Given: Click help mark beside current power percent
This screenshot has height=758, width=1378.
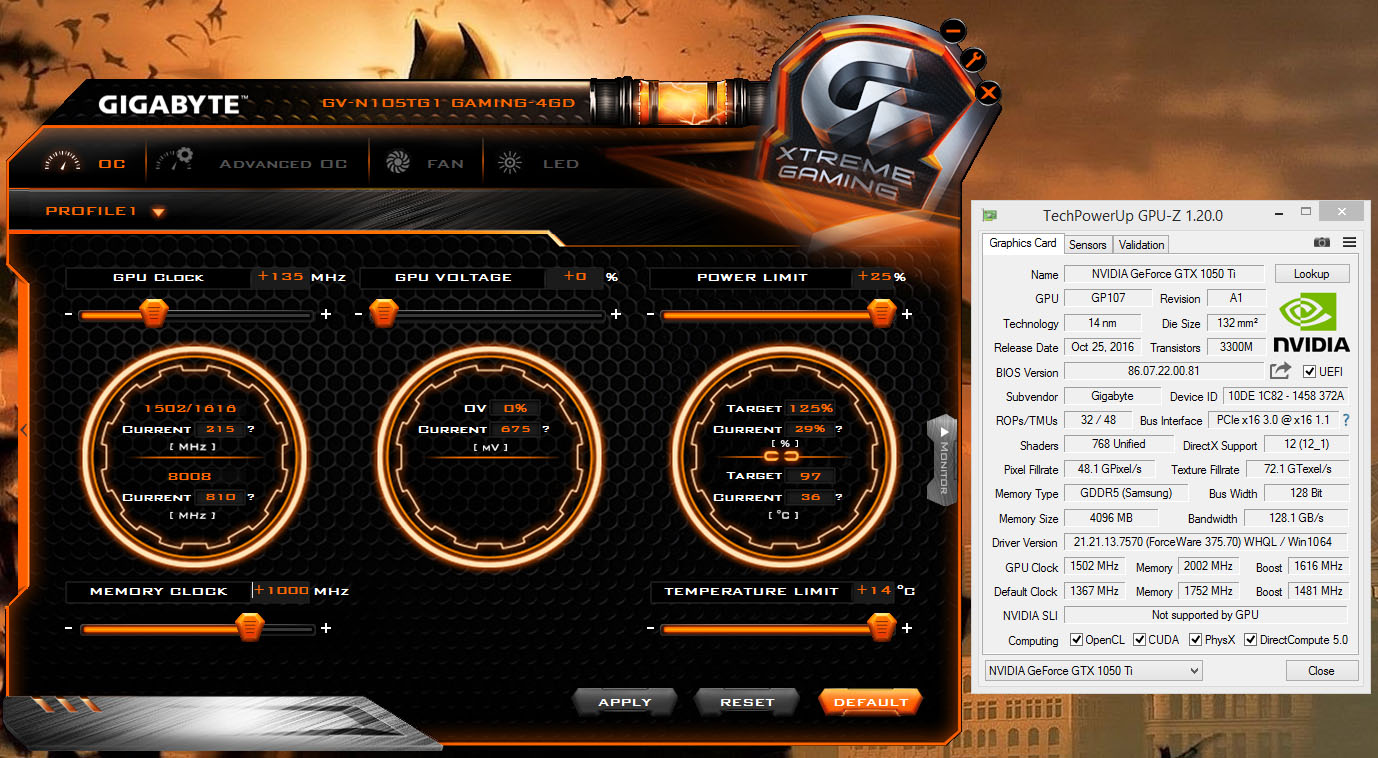Looking at the screenshot, I should [x=841, y=429].
